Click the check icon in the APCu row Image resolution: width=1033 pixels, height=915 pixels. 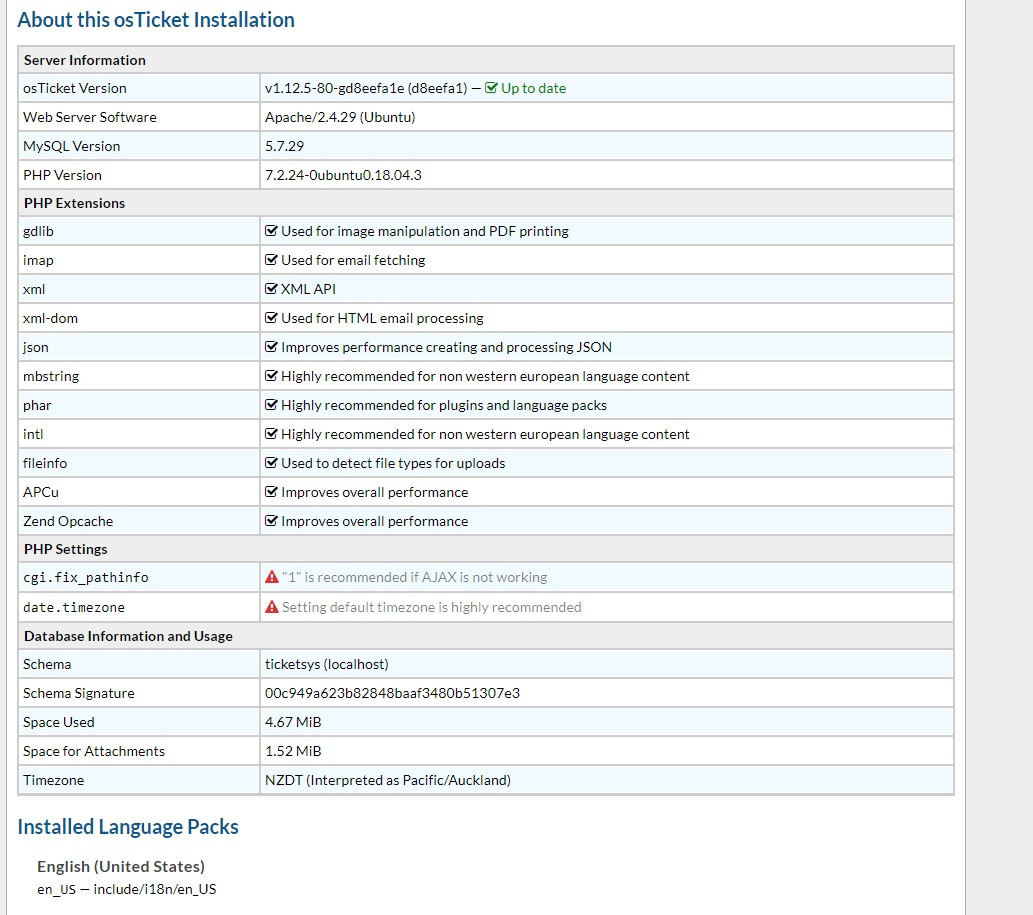coord(271,492)
